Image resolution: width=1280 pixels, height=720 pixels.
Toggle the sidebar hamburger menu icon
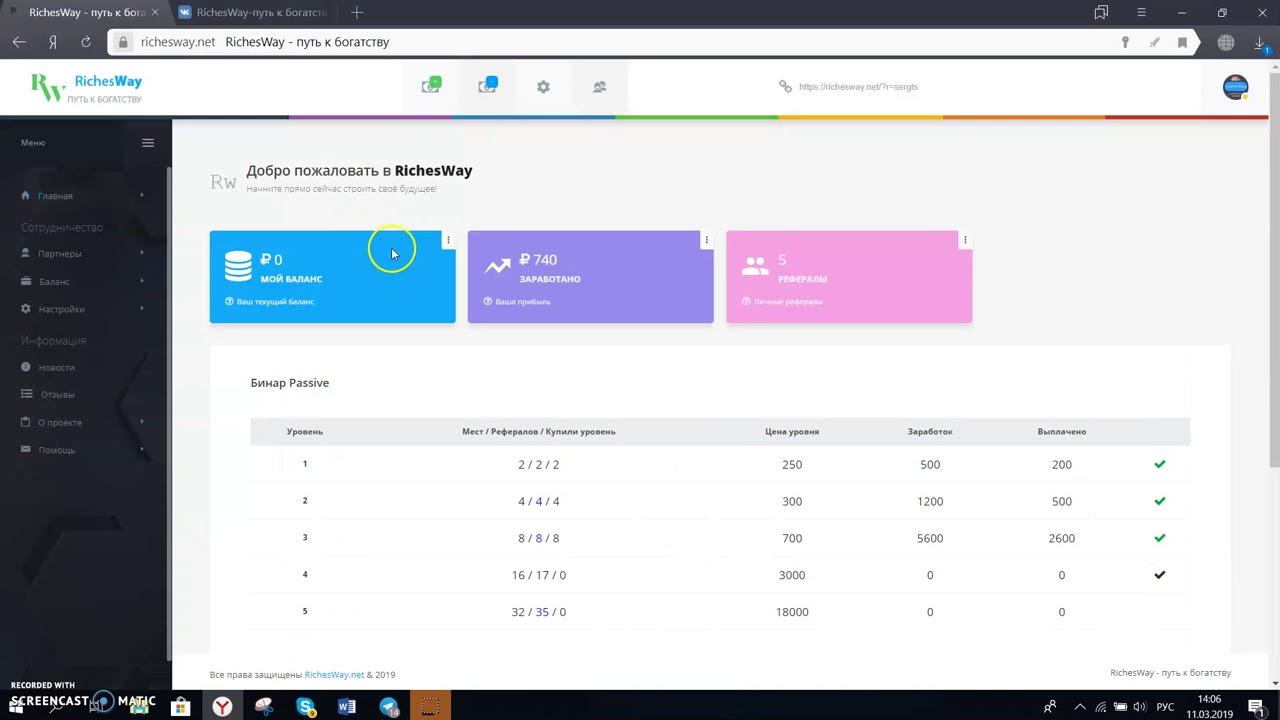point(148,143)
